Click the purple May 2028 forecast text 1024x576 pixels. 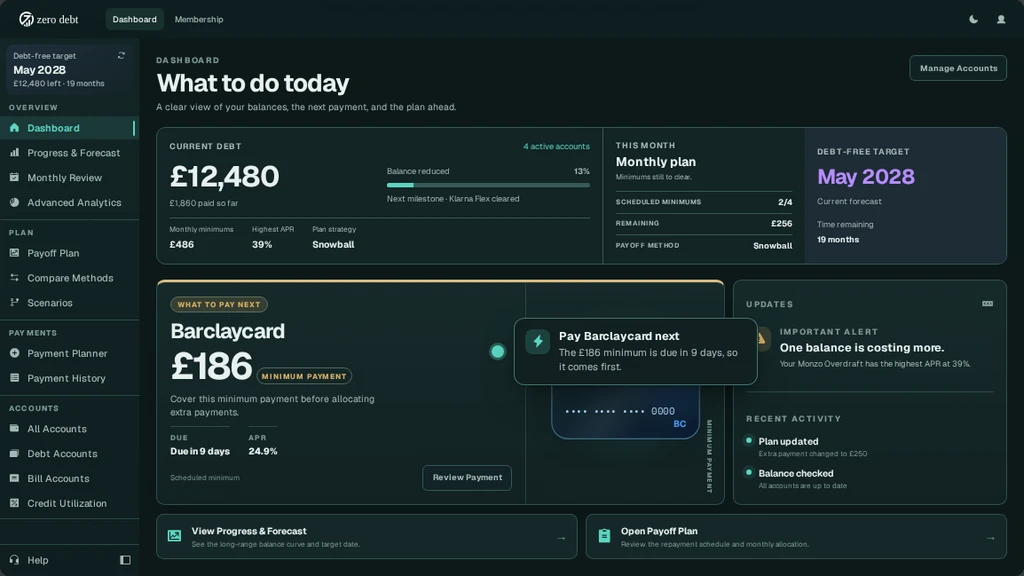(866, 176)
